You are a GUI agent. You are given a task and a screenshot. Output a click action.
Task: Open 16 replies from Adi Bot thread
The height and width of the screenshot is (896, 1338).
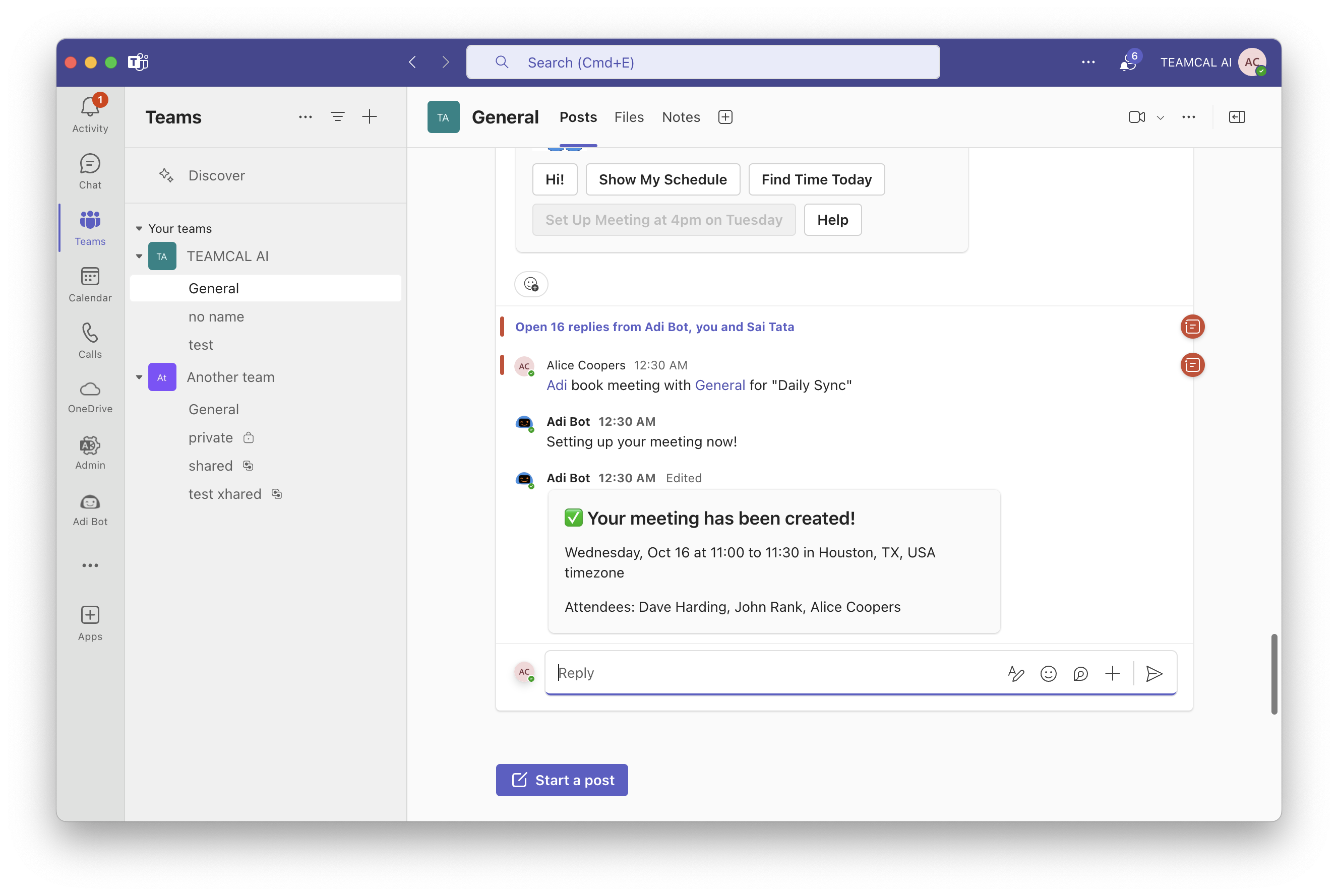coord(654,327)
